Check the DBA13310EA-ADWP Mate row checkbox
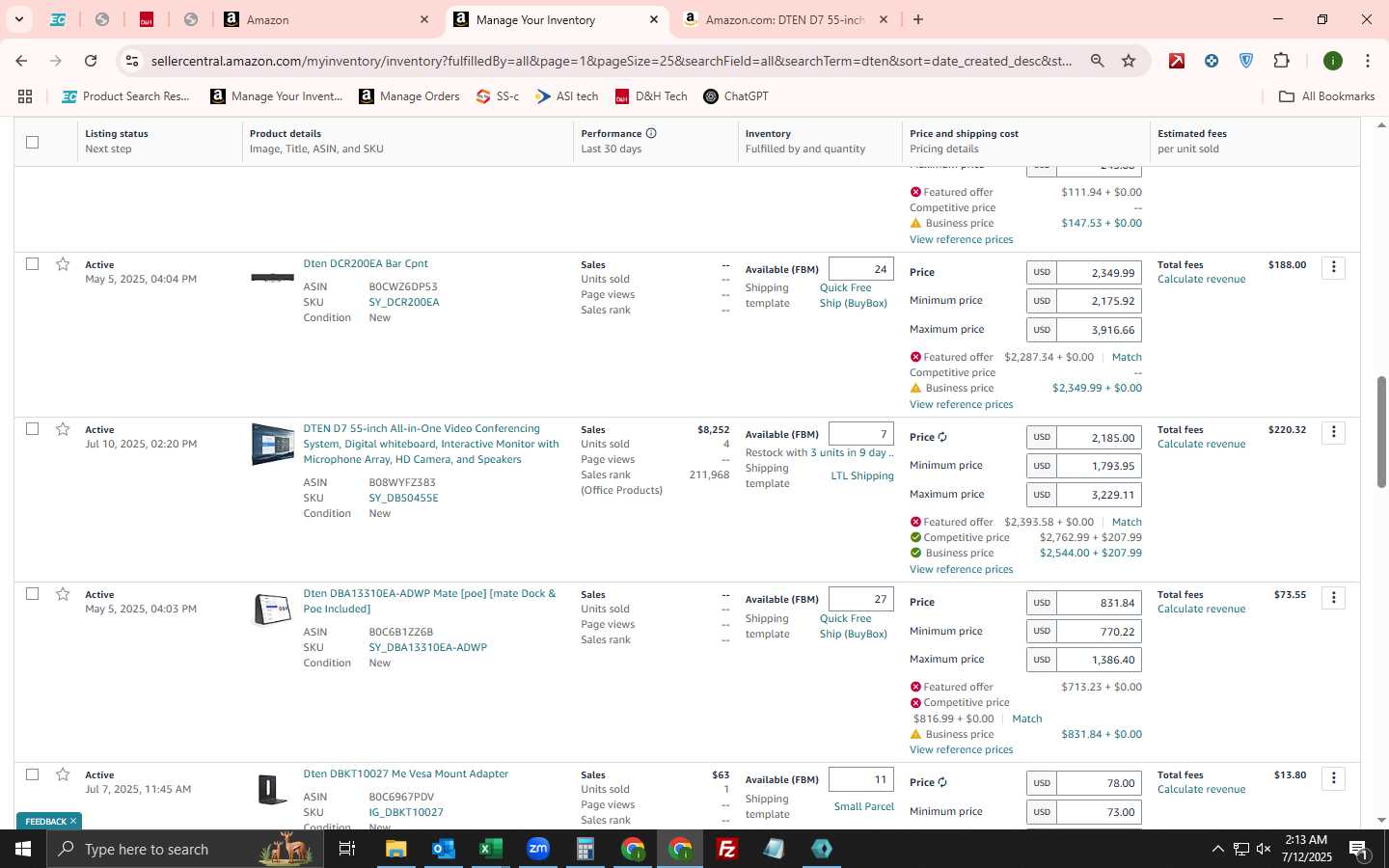 32,593
